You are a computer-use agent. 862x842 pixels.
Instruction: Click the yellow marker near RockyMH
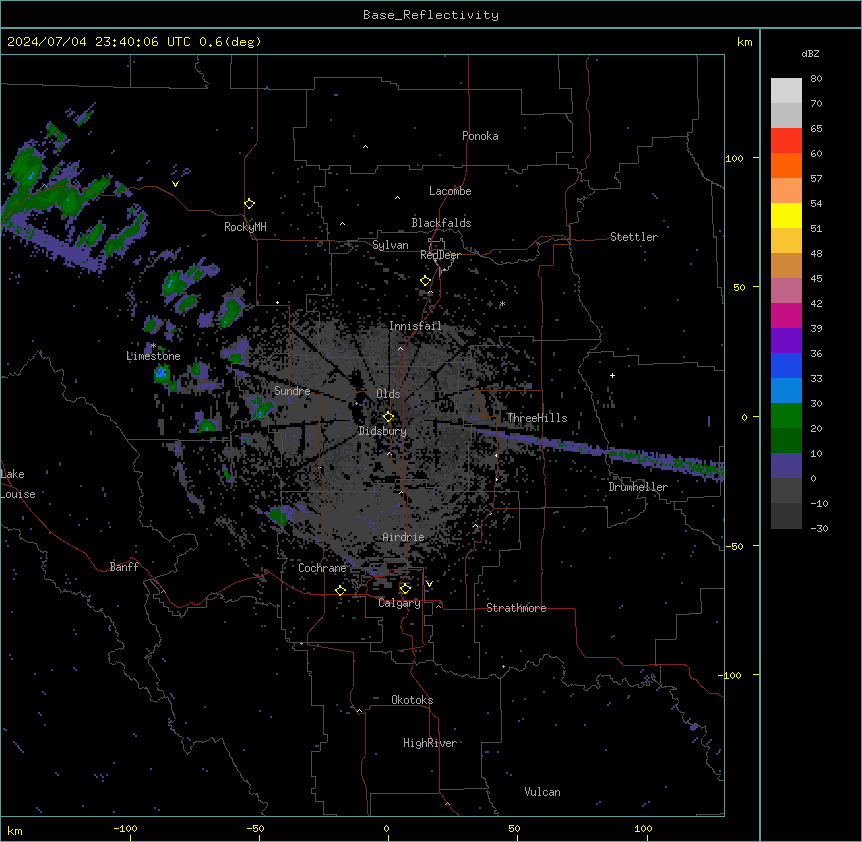coord(250,204)
